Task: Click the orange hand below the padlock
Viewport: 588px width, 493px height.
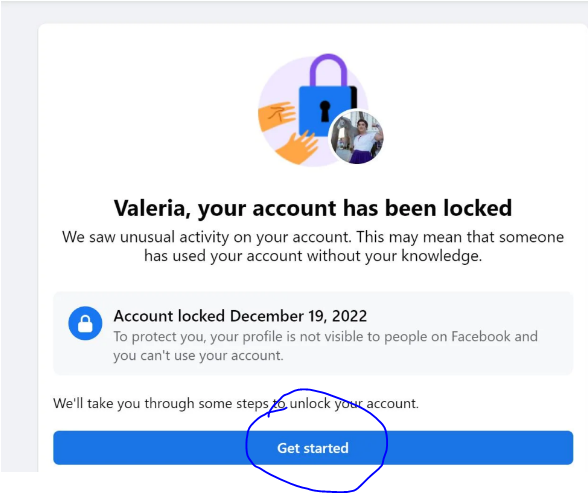Action: coord(298,147)
